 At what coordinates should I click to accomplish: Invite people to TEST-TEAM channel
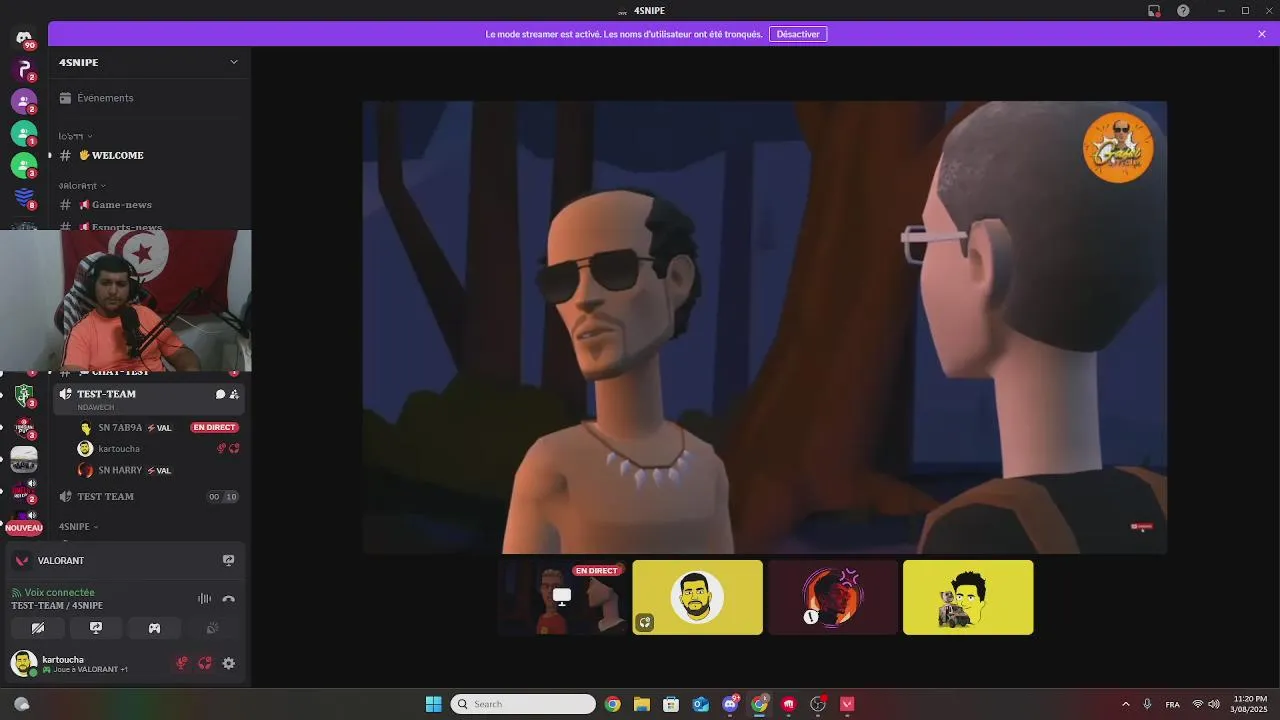point(234,394)
